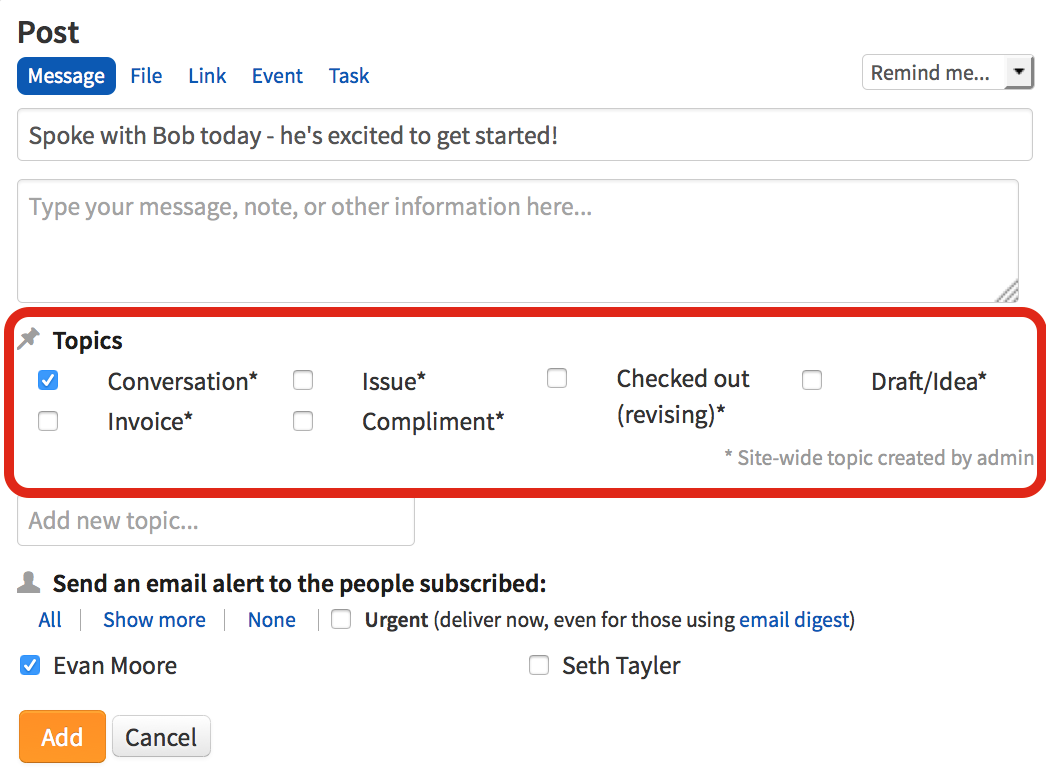Screen dimensions: 1046x776
Task: Focus the Add new topic field
Action: 216,521
